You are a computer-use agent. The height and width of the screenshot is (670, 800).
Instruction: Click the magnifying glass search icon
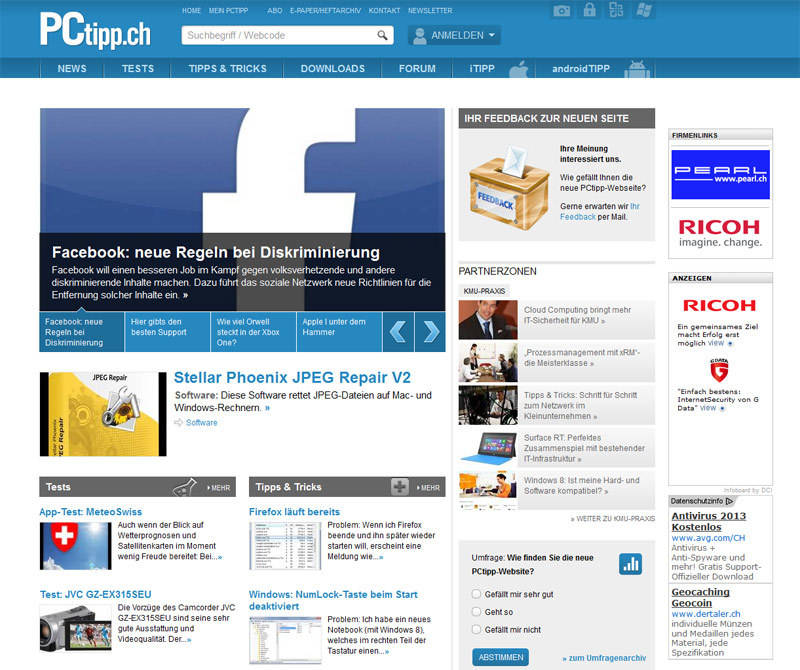click(x=383, y=36)
